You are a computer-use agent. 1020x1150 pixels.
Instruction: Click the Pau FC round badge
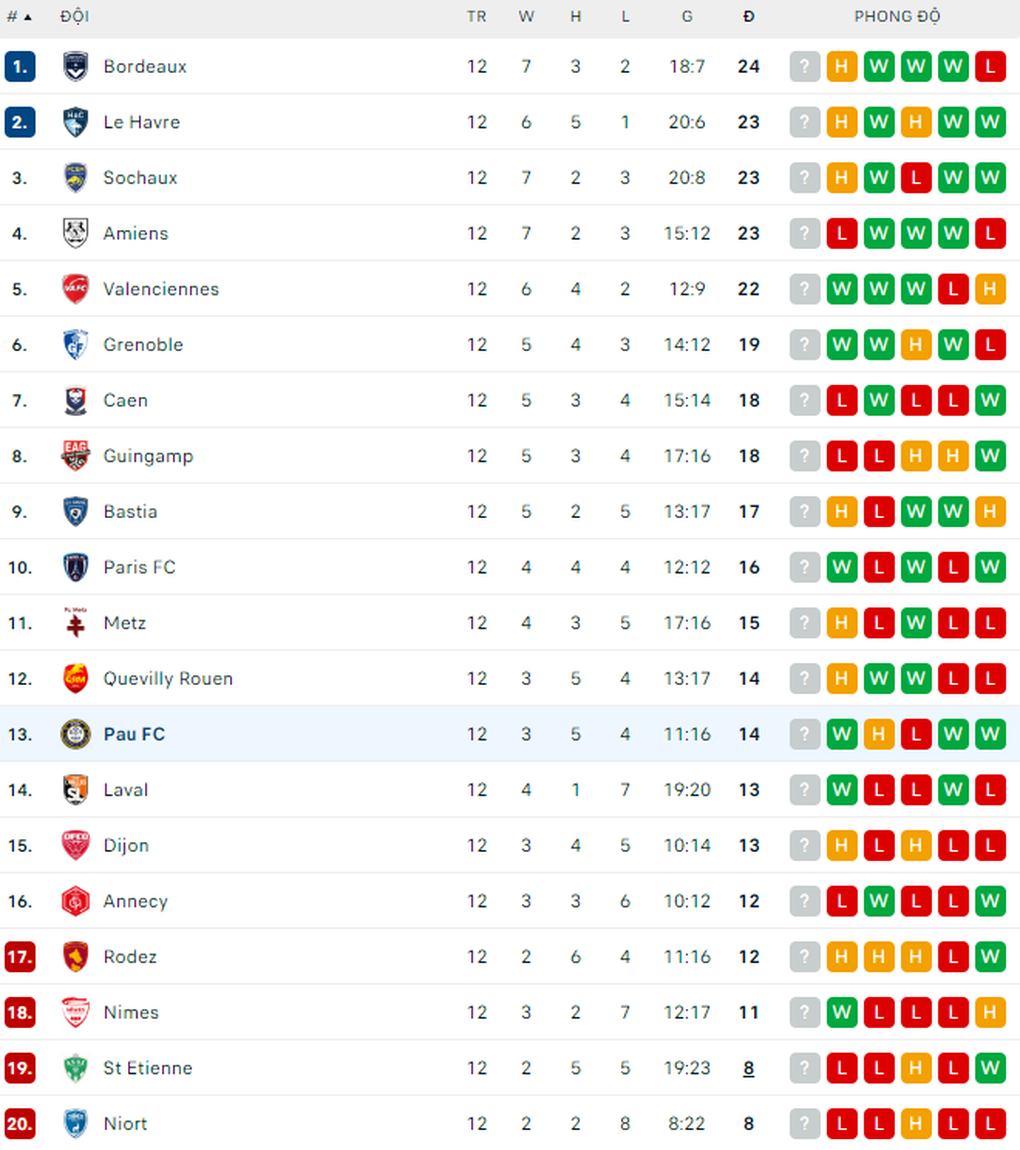pyautogui.click(x=75, y=734)
